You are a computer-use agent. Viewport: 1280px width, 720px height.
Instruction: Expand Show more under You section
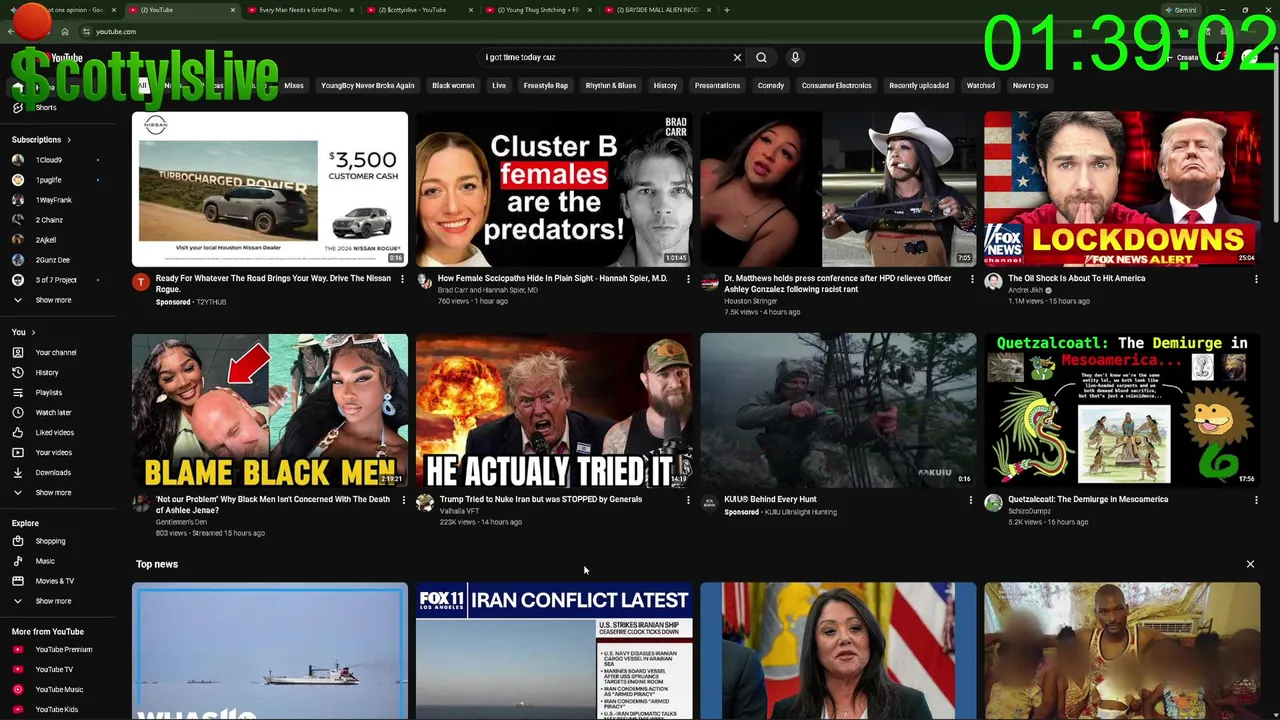53,492
